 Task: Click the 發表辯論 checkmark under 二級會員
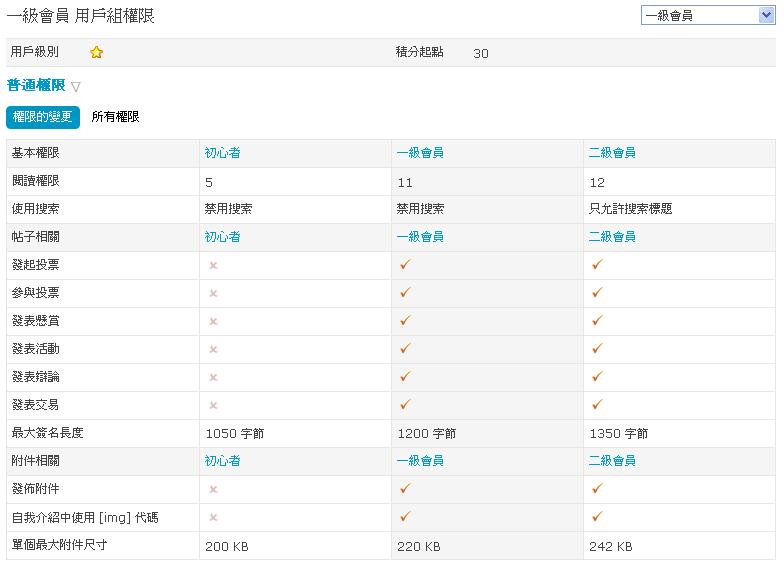597,377
